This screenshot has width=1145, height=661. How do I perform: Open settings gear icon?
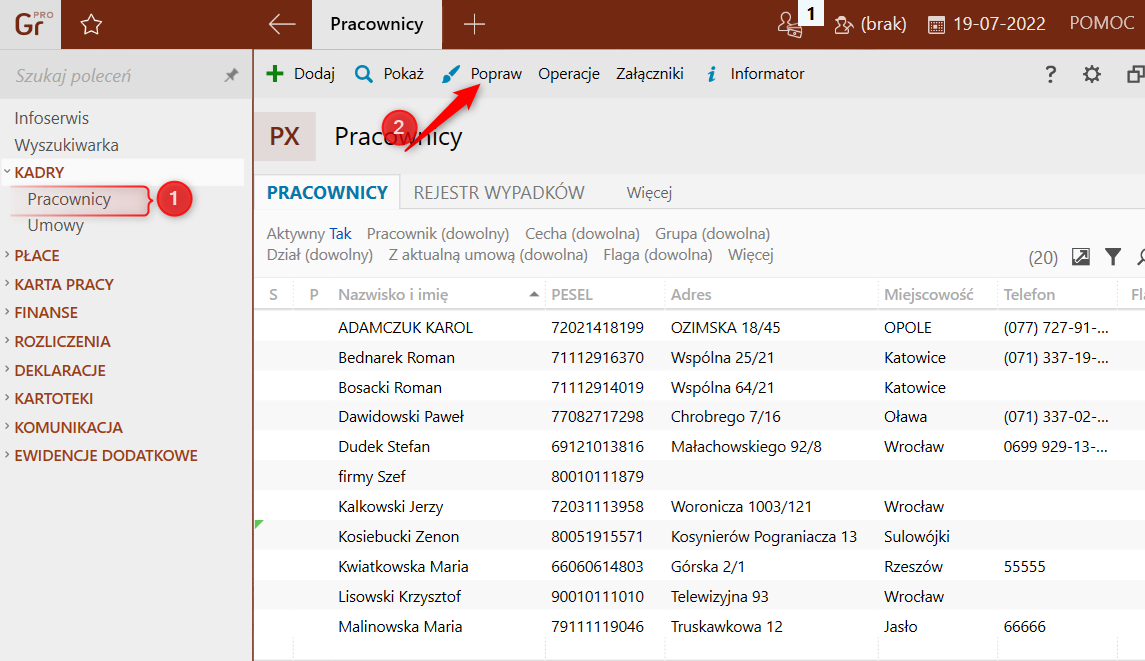[1092, 74]
